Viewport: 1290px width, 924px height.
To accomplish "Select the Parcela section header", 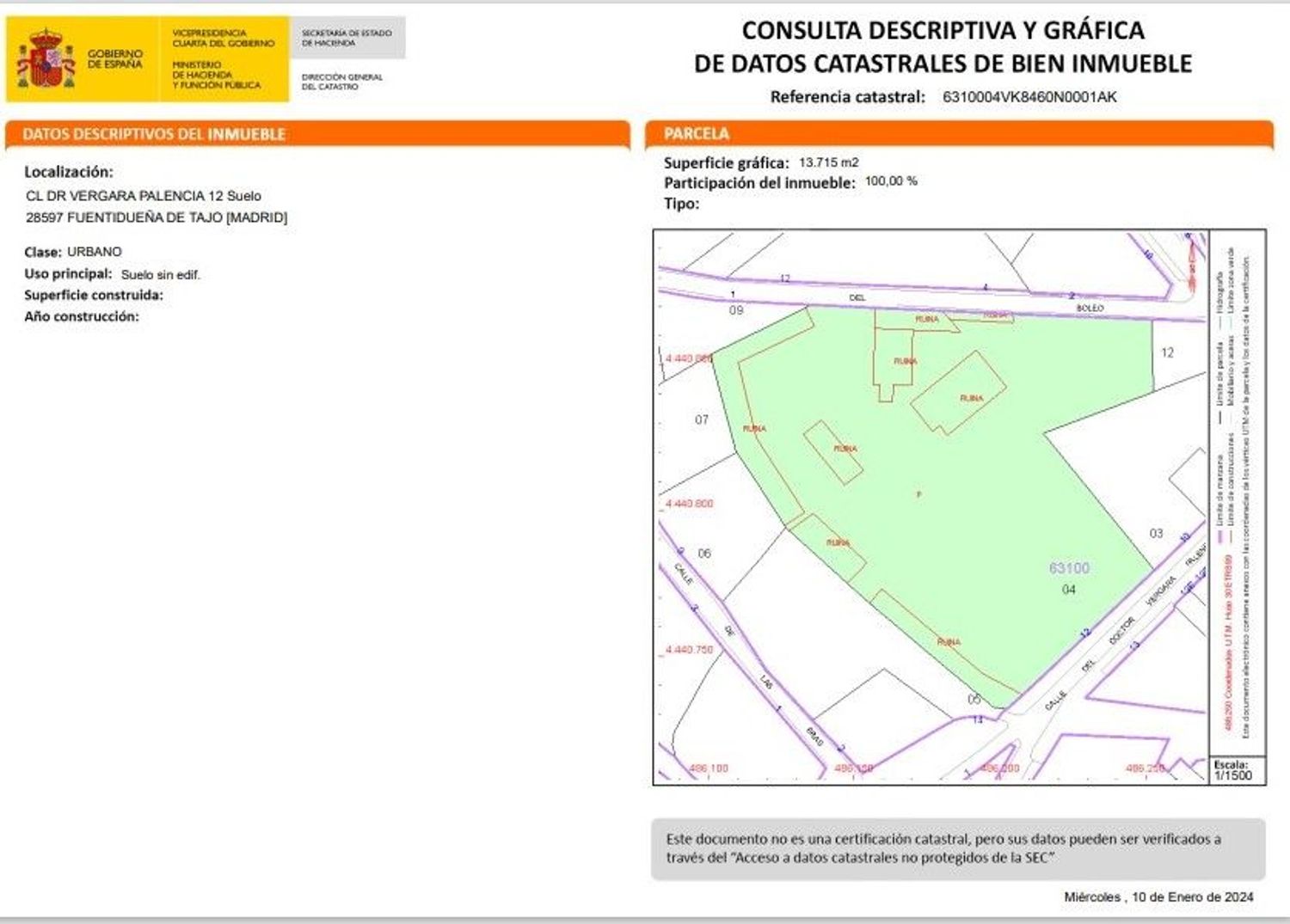I will click(x=696, y=134).
